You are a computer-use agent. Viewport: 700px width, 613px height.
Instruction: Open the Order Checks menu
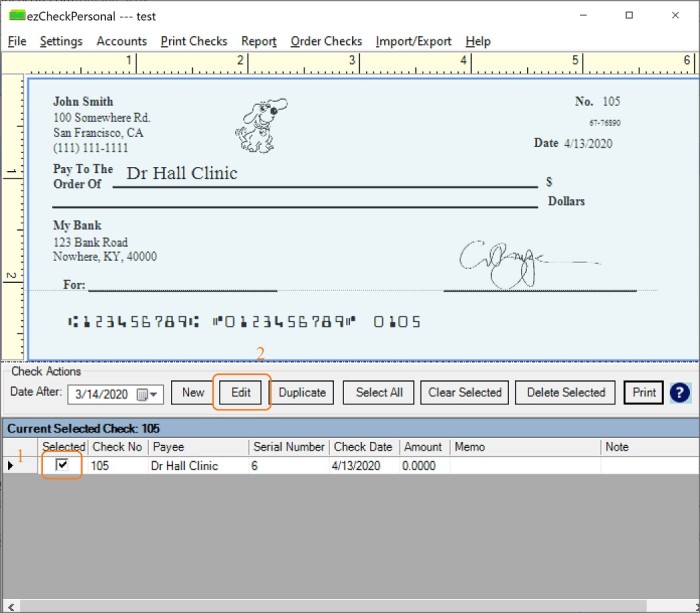pos(326,41)
